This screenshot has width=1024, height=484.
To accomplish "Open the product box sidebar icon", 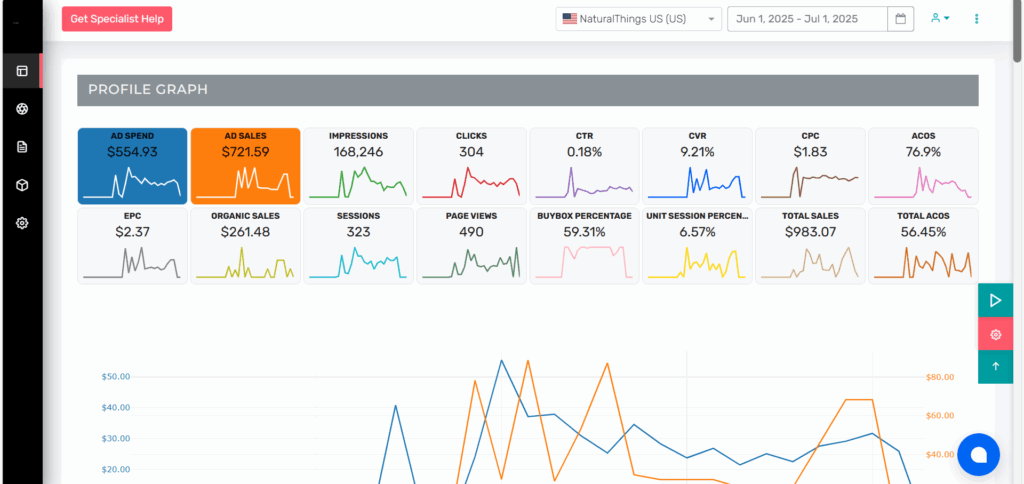I will (22, 185).
